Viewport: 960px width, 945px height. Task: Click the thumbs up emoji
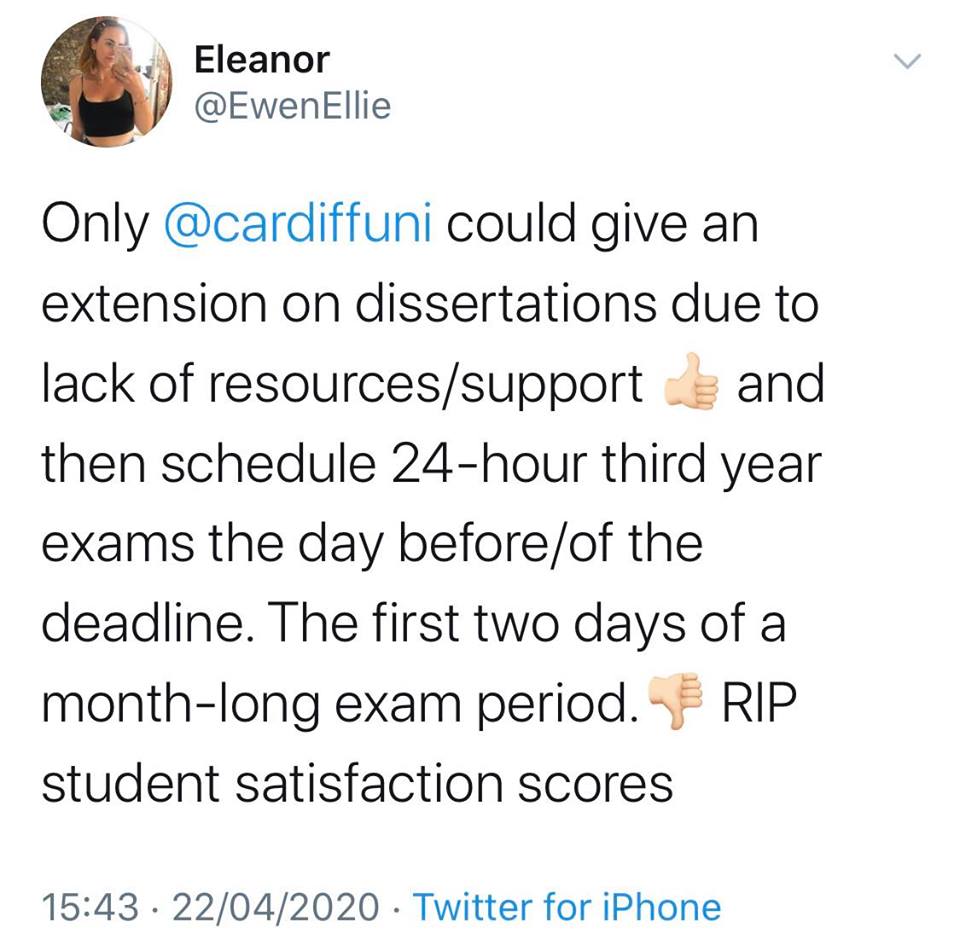pos(691,383)
